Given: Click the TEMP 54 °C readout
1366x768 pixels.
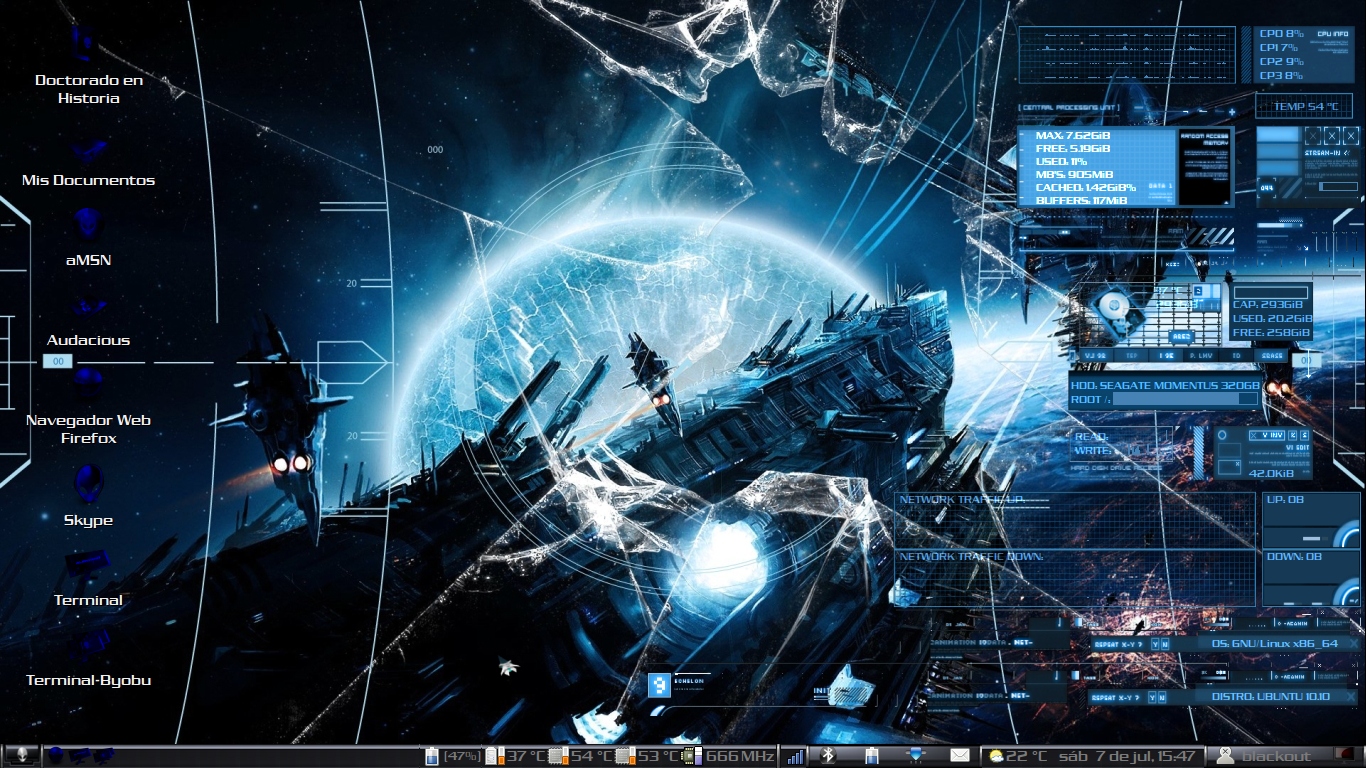Looking at the screenshot, I should 1304,106.
